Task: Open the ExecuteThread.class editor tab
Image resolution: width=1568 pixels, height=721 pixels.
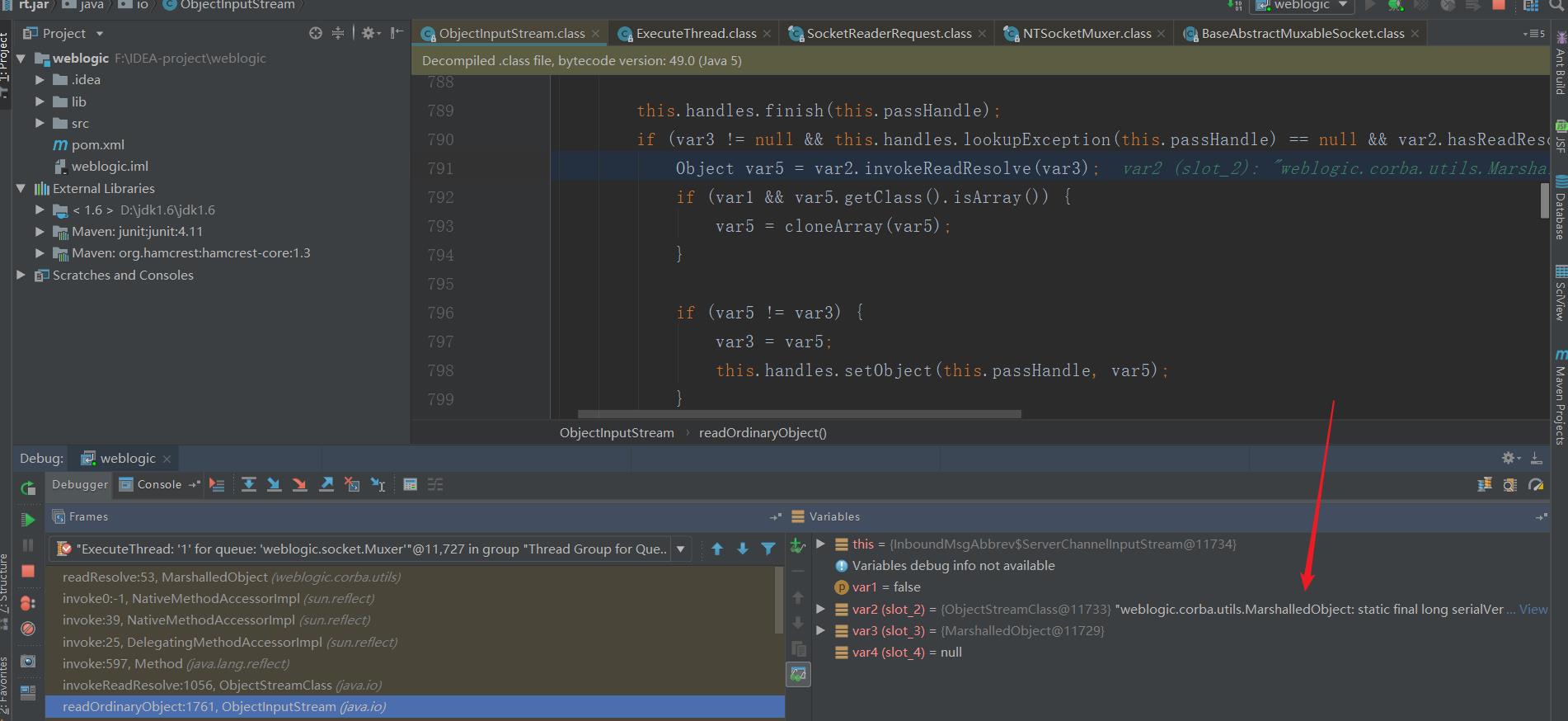Action: (x=696, y=34)
